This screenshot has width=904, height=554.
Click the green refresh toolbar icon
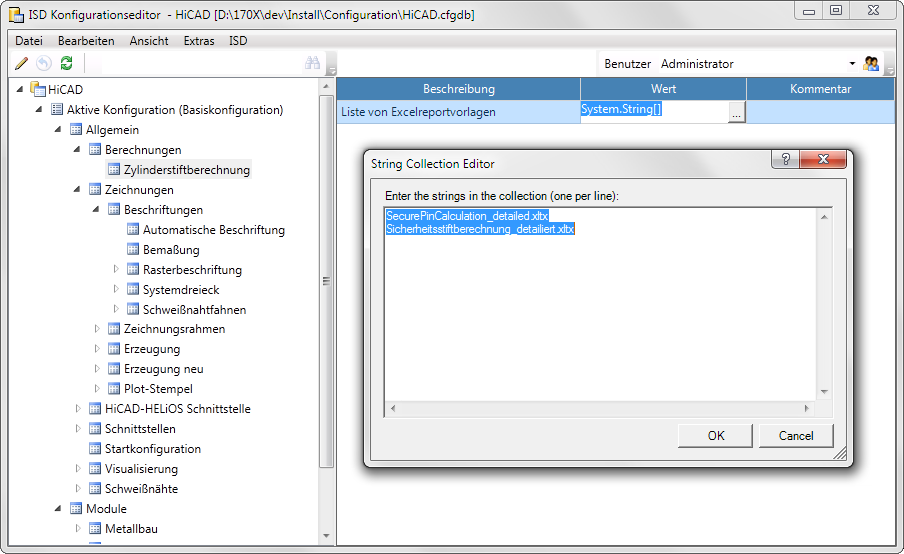tap(66, 63)
